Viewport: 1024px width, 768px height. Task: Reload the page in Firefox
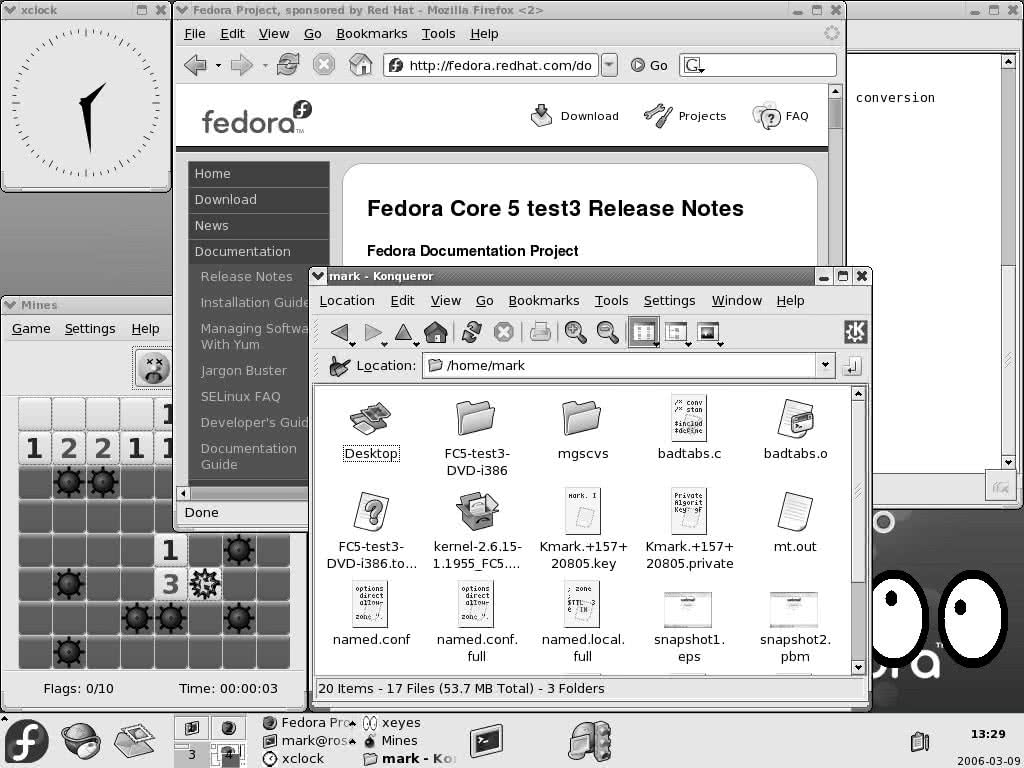pyautogui.click(x=288, y=65)
